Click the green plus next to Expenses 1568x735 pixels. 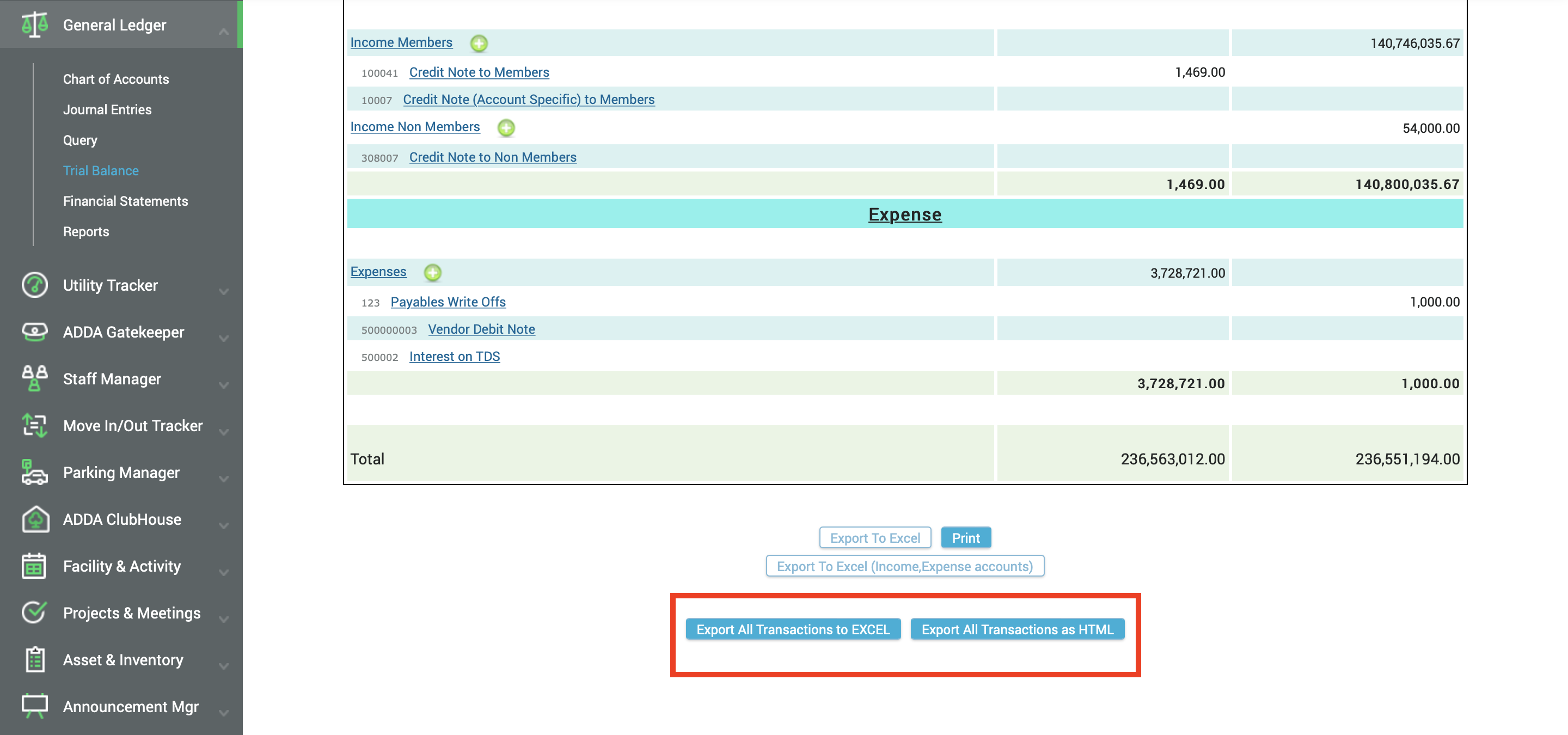coord(433,273)
